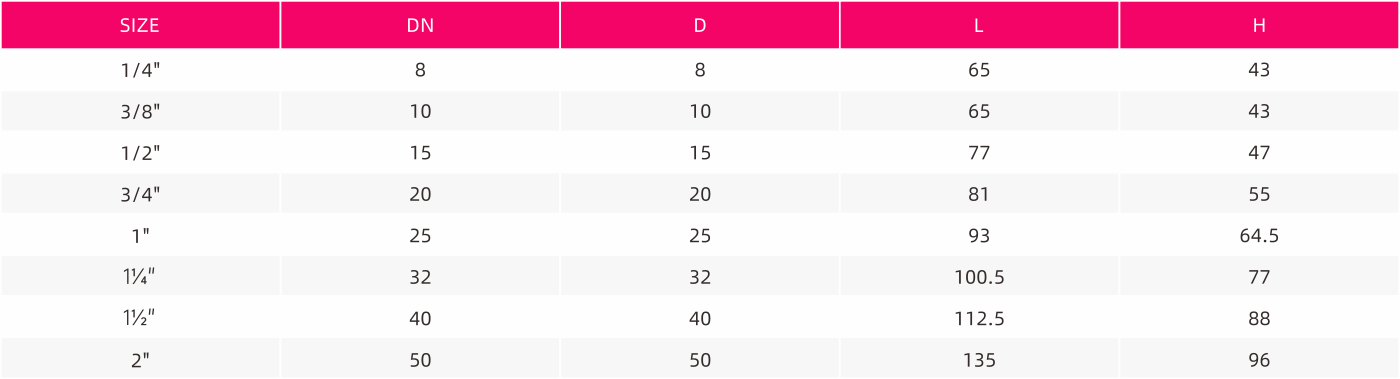1400x379 pixels.
Task: Select the 1" size cell
Action: point(140,236)
